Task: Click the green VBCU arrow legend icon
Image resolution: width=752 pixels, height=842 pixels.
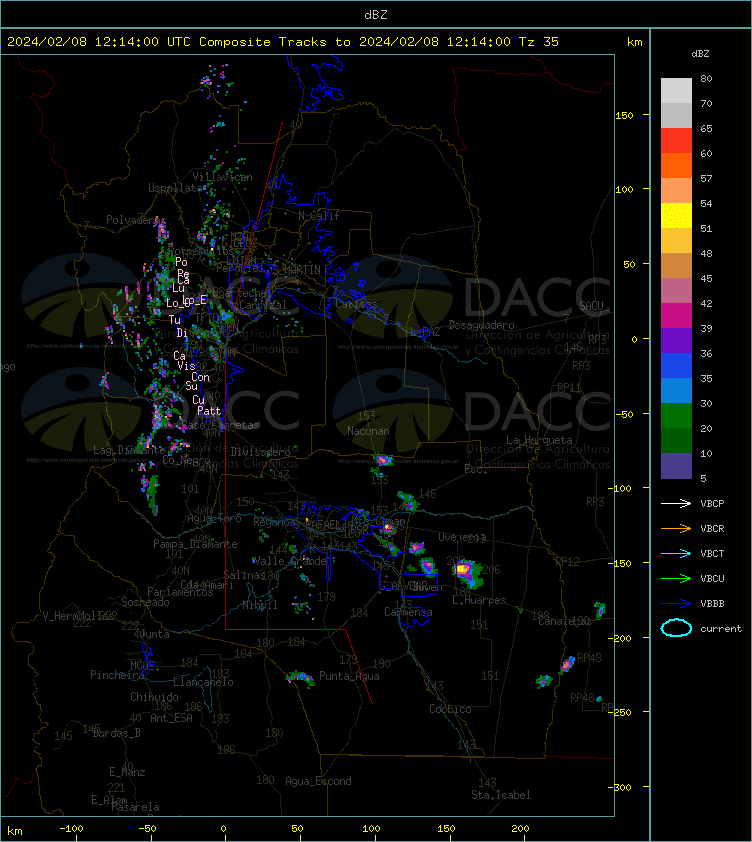Action: [x=676, y=578]
